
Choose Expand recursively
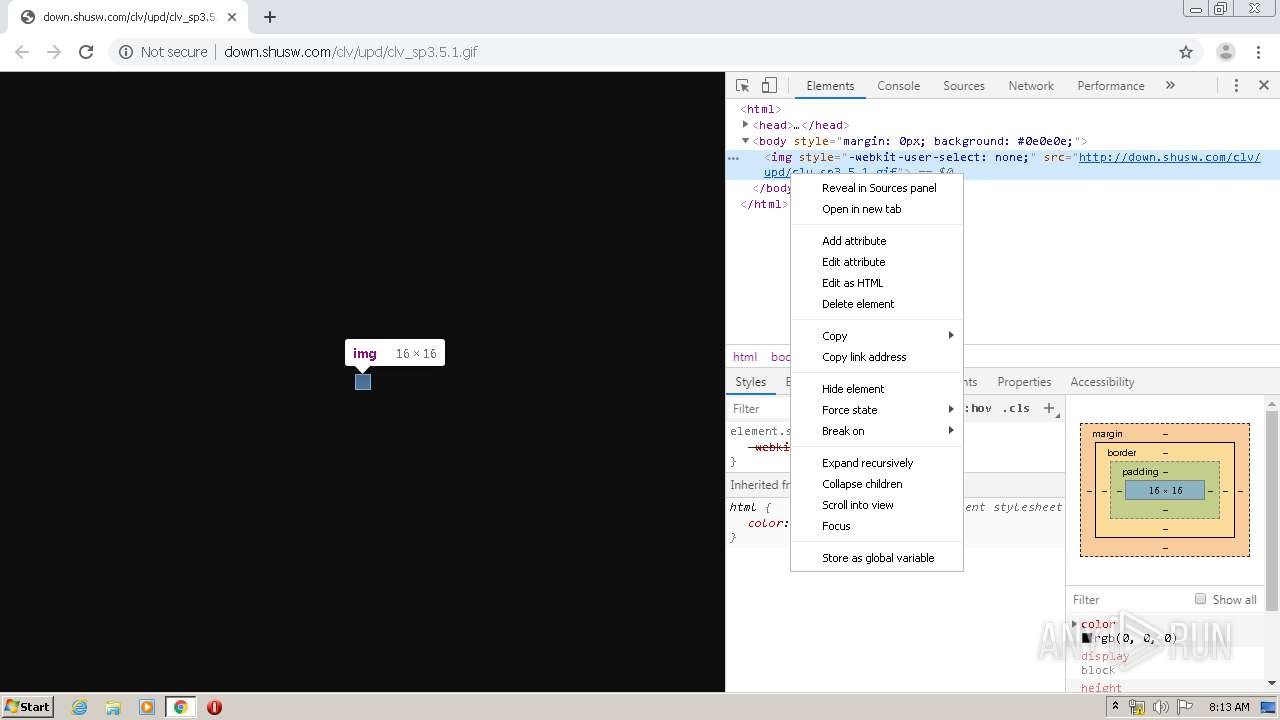[877, 463]
